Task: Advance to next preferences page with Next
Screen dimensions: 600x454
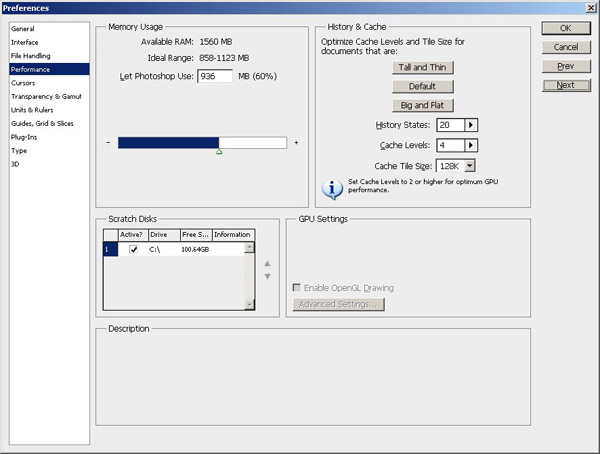Action: click(566, 85)
